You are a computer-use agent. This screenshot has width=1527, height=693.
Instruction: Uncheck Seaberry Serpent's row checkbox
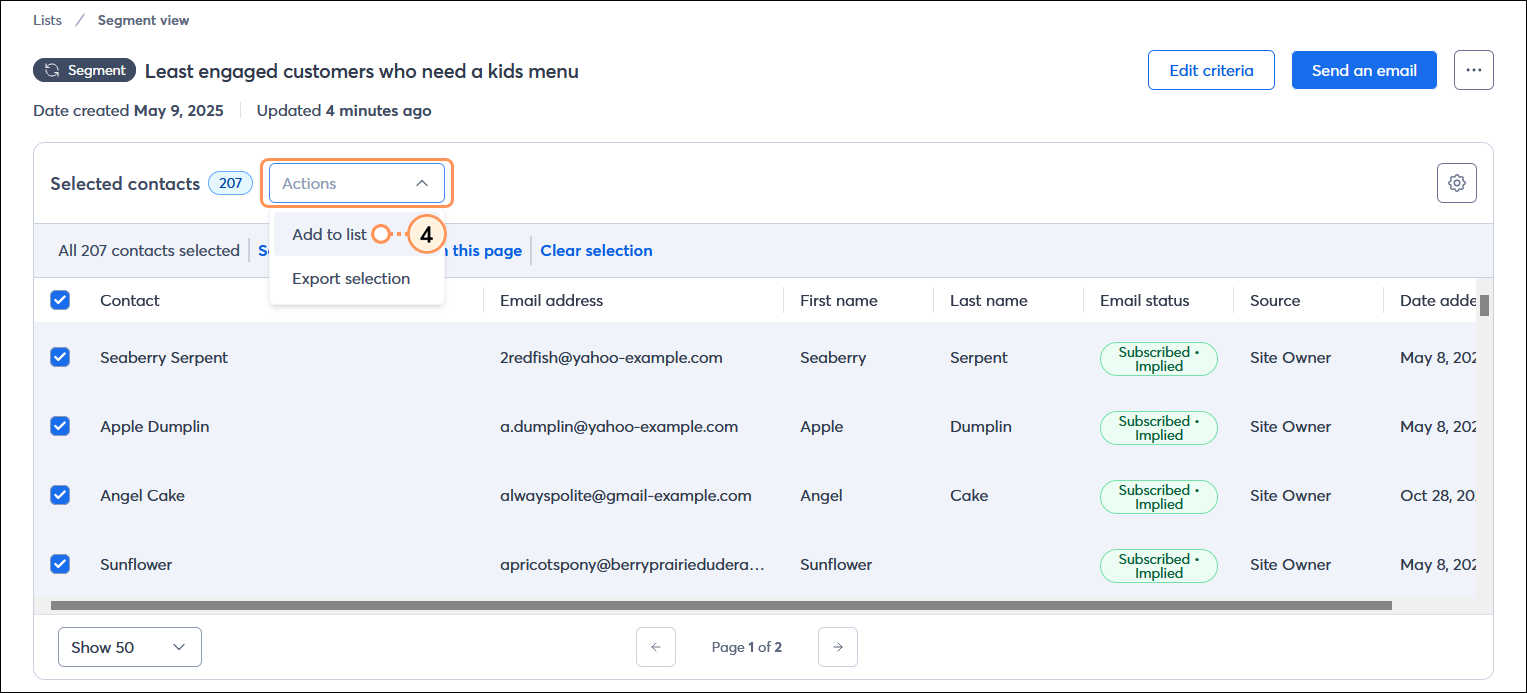tap(59, 357)
